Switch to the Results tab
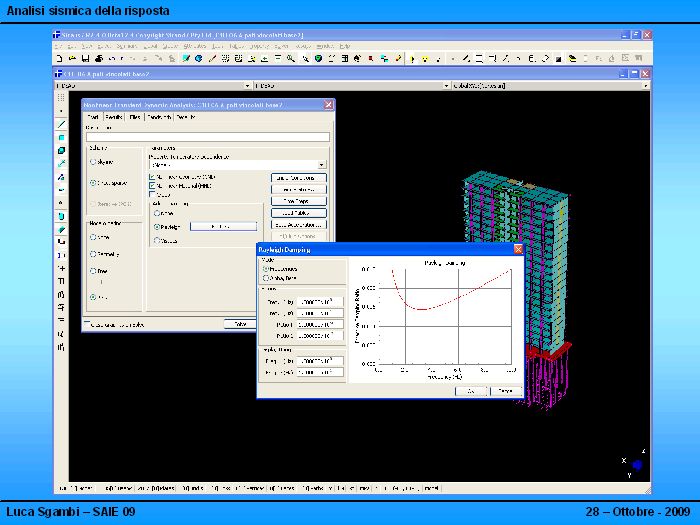The width and height of the screenshot is (700, 525). coord(113,117)
